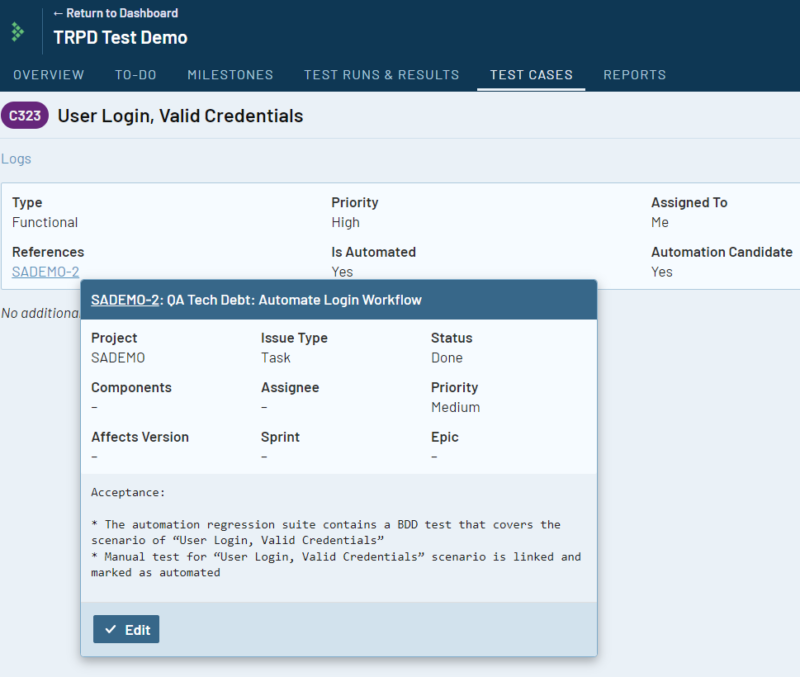Open the SADEMO-2 link in the popup header
This screenshot has width=800, height=677.
[x=125, y=300]
